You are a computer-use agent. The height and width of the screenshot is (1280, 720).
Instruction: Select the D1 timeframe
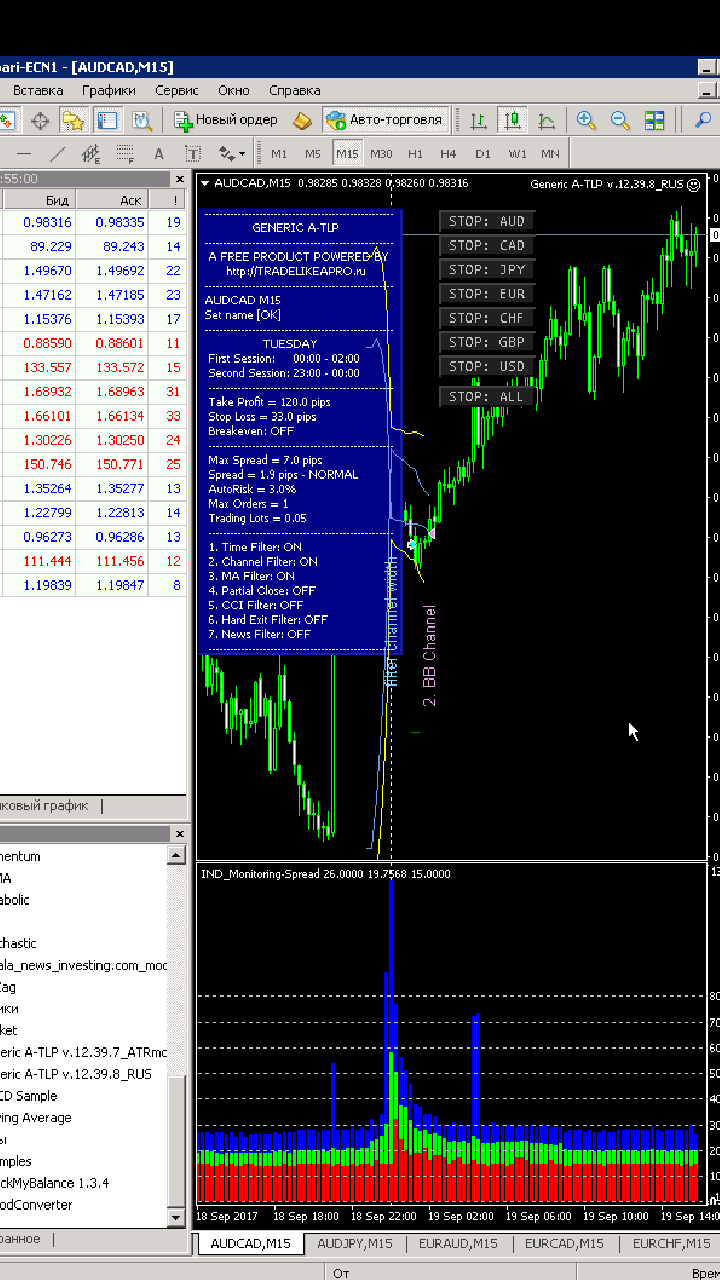click(483, 154)
